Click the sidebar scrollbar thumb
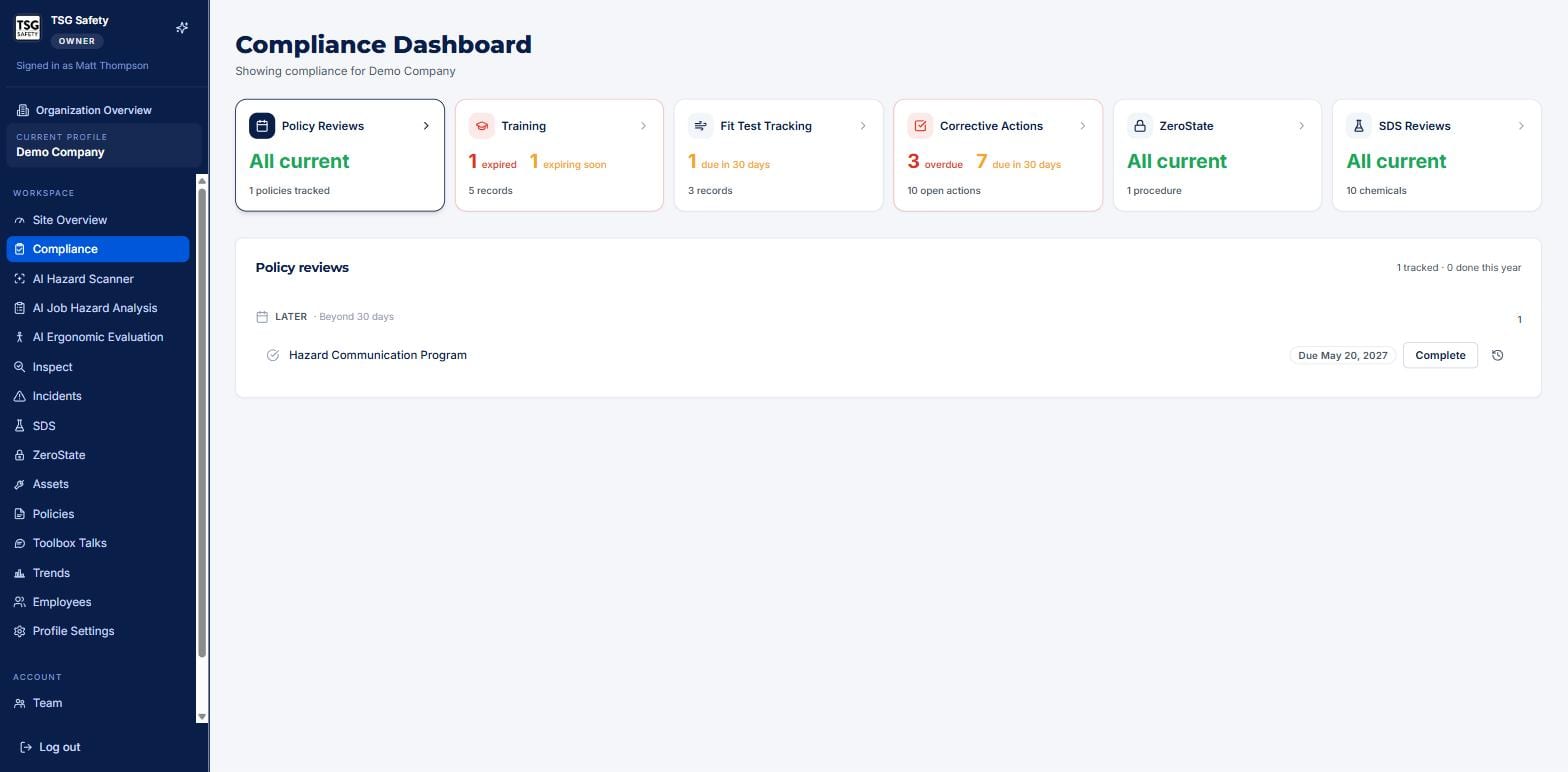Screen dimensions: 1568x772 pos(202,422)
